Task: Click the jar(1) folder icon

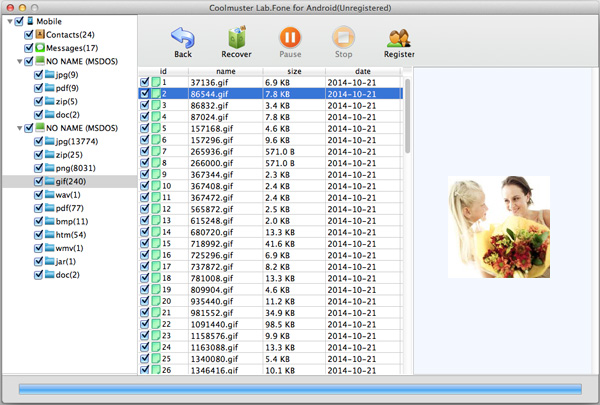Action: click(x=49, y=261)
